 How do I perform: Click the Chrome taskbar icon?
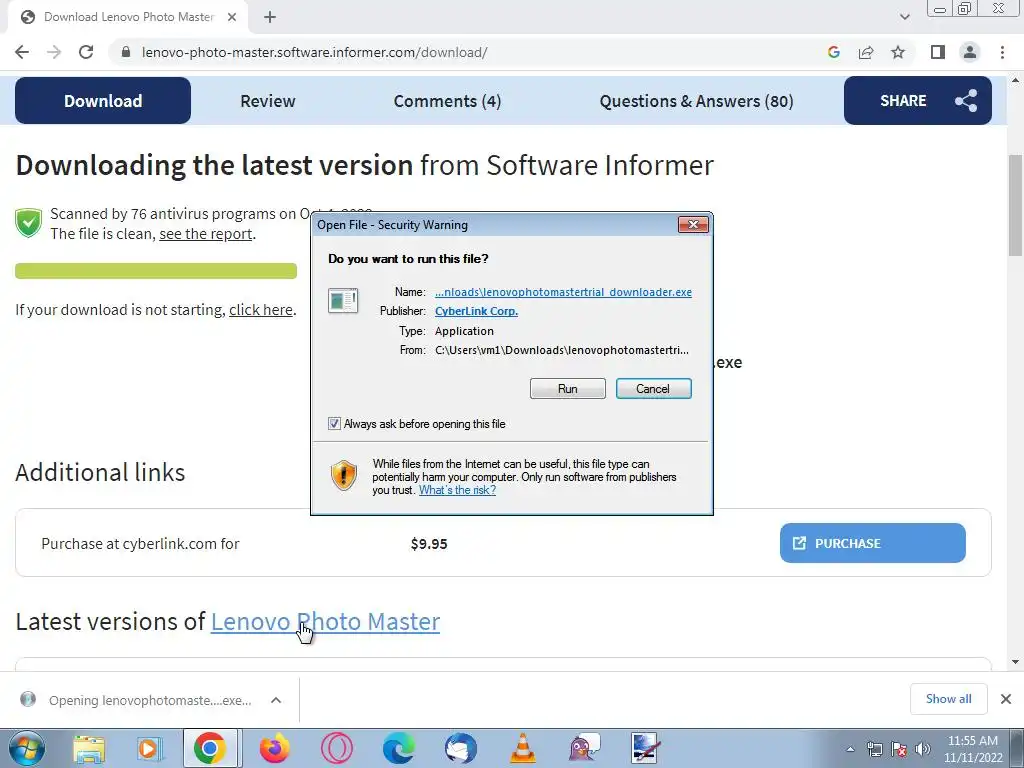click(210, 748)
